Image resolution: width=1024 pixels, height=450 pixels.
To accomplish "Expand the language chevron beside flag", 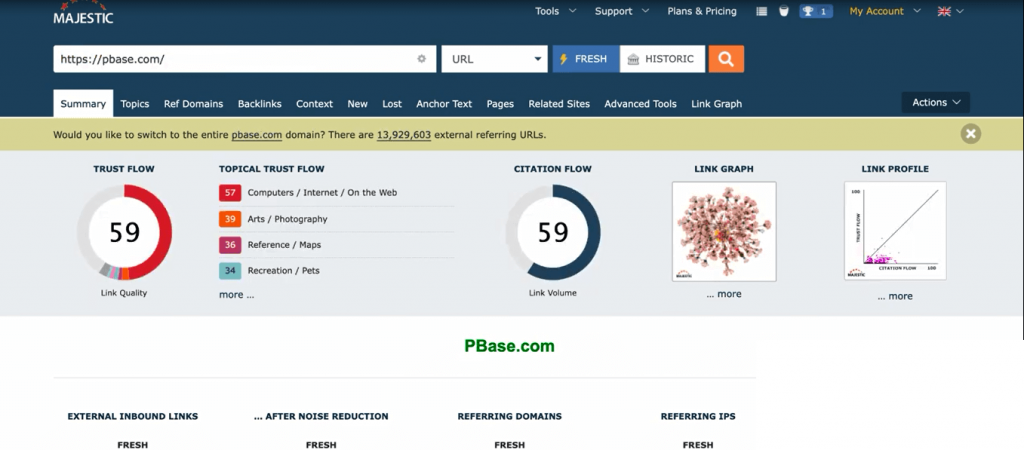I will (x=959, y=11).
